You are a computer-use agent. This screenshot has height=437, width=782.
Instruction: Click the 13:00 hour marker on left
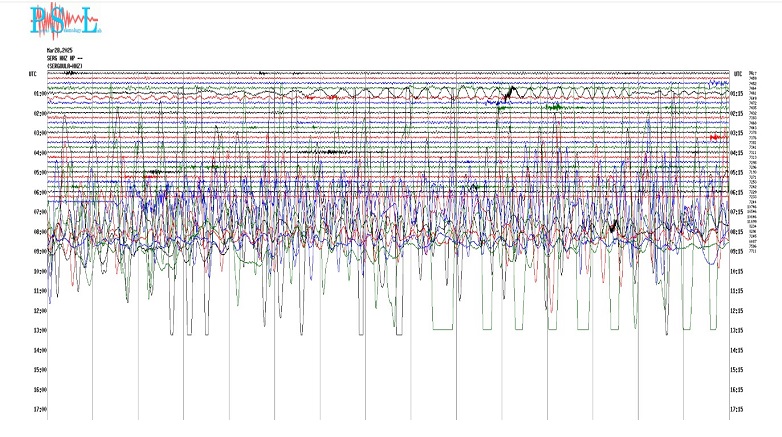coord(40,330)
